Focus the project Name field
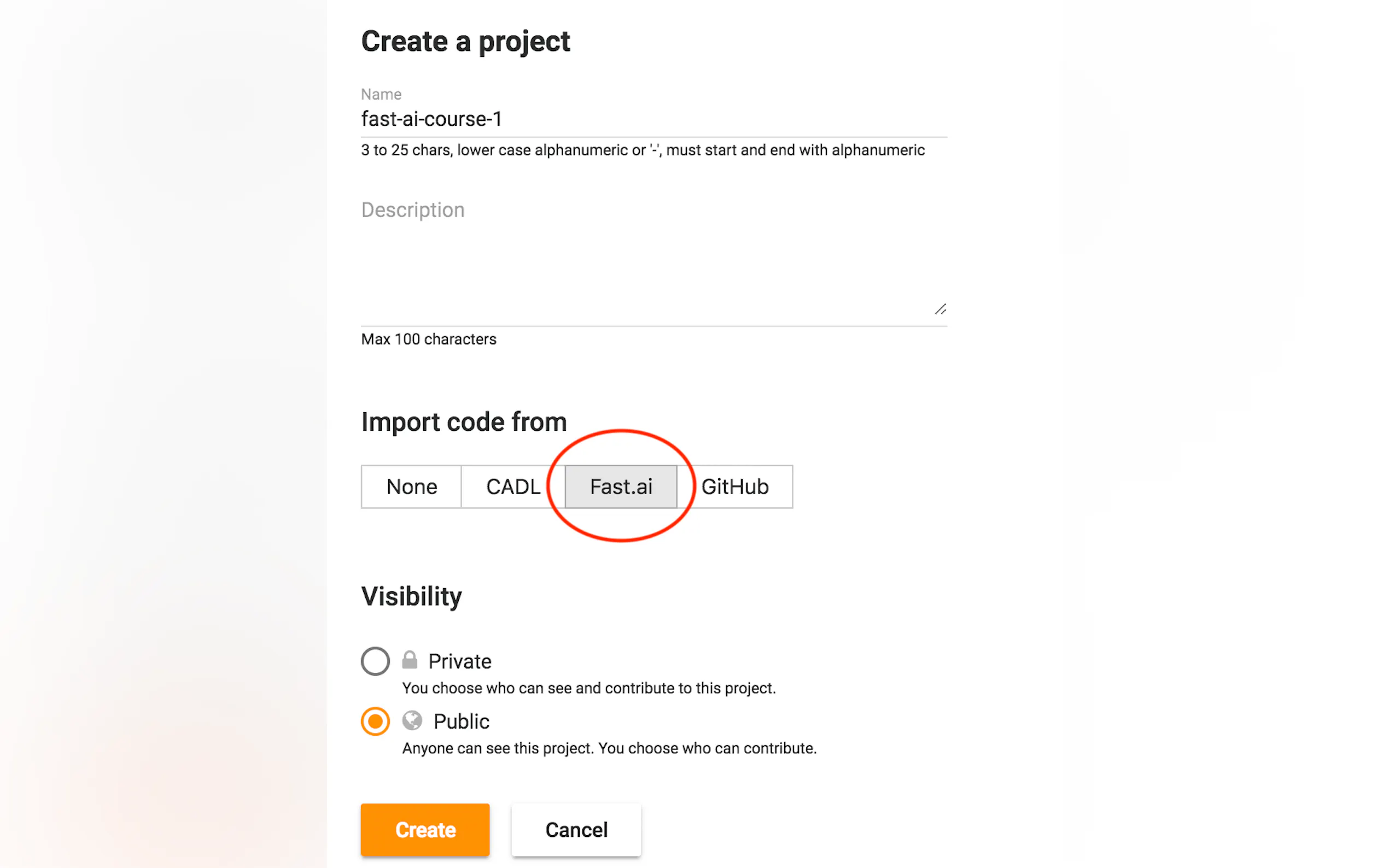The image size is (1389, 868). click(653, 119)
